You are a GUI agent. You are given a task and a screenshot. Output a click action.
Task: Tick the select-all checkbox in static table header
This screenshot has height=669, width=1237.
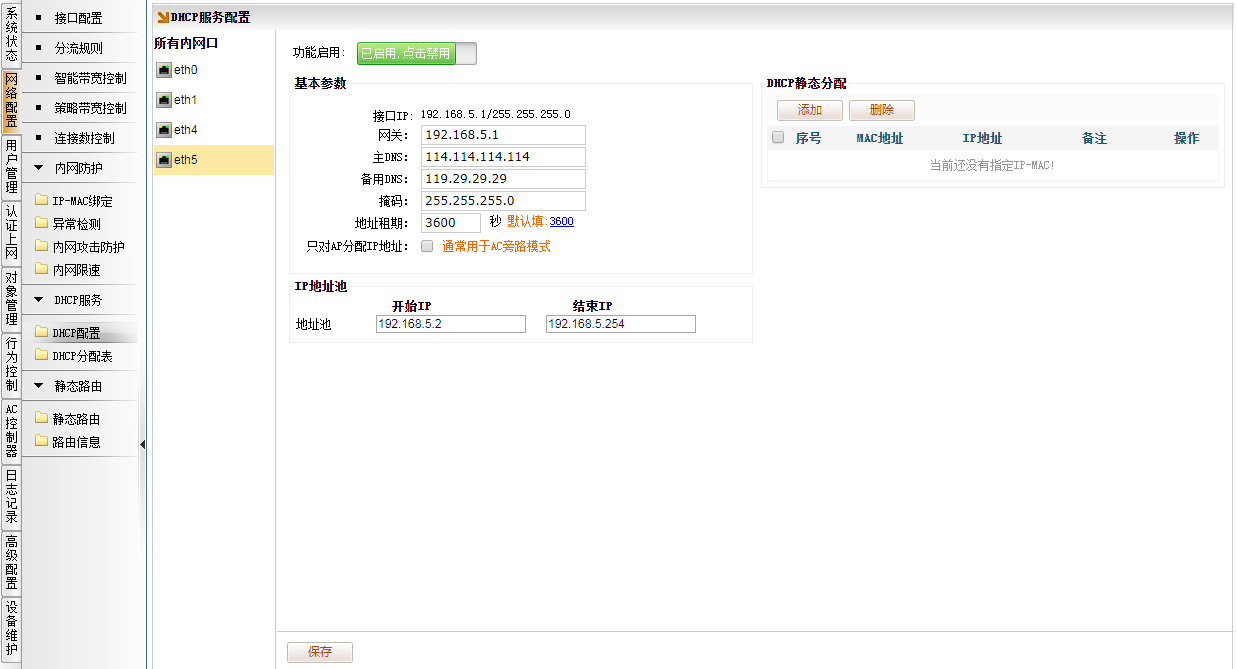[778, 138]
